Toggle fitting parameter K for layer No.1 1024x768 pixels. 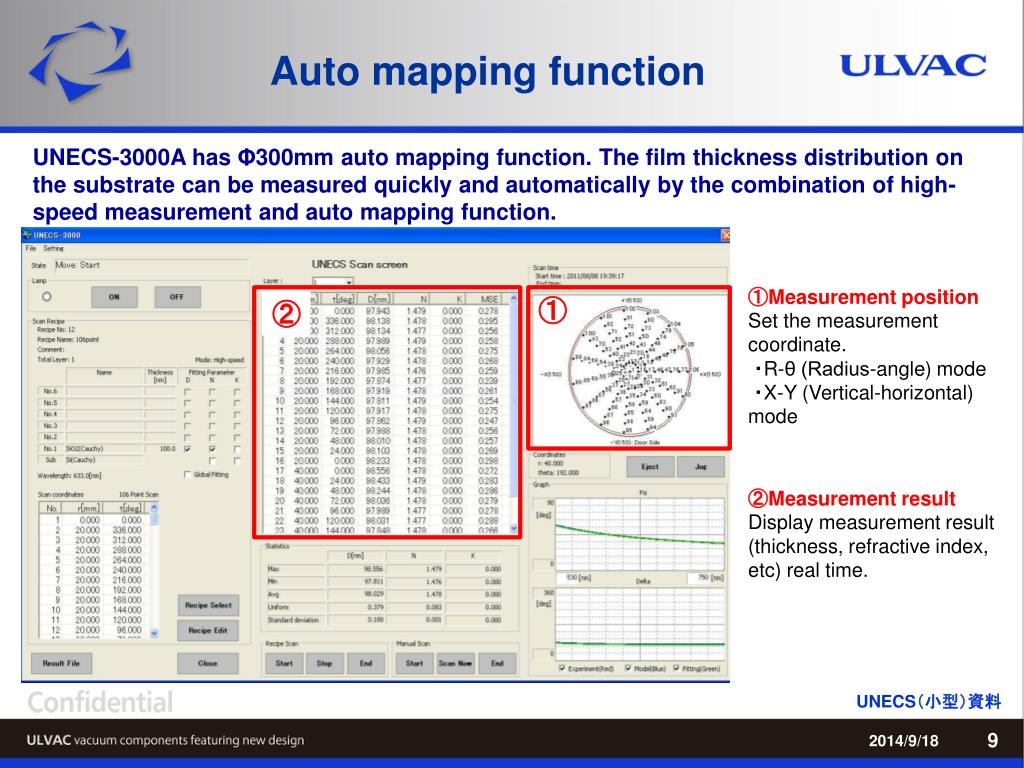[x=236, y=449]
